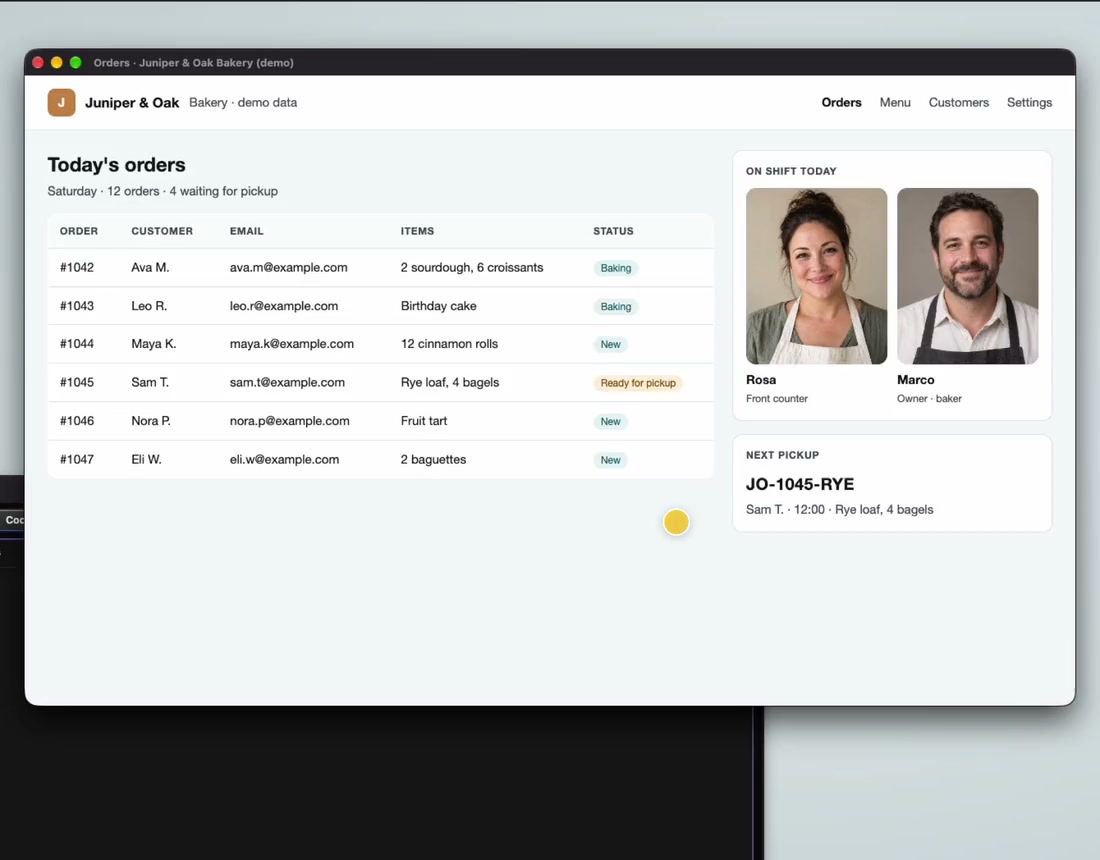This screenshot has width=1100, height=860.
Task: Click order number #1044
Action: (x=76, y=344)
